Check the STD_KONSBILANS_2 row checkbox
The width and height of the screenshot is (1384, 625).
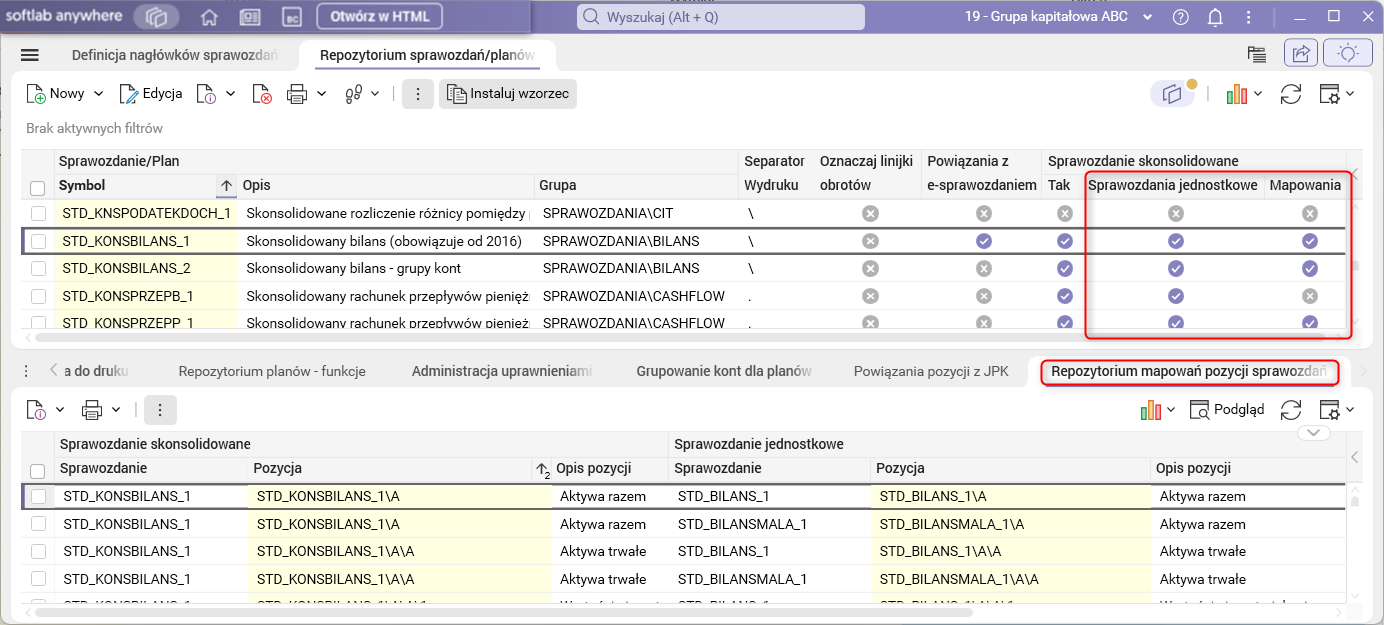(38, 268)
